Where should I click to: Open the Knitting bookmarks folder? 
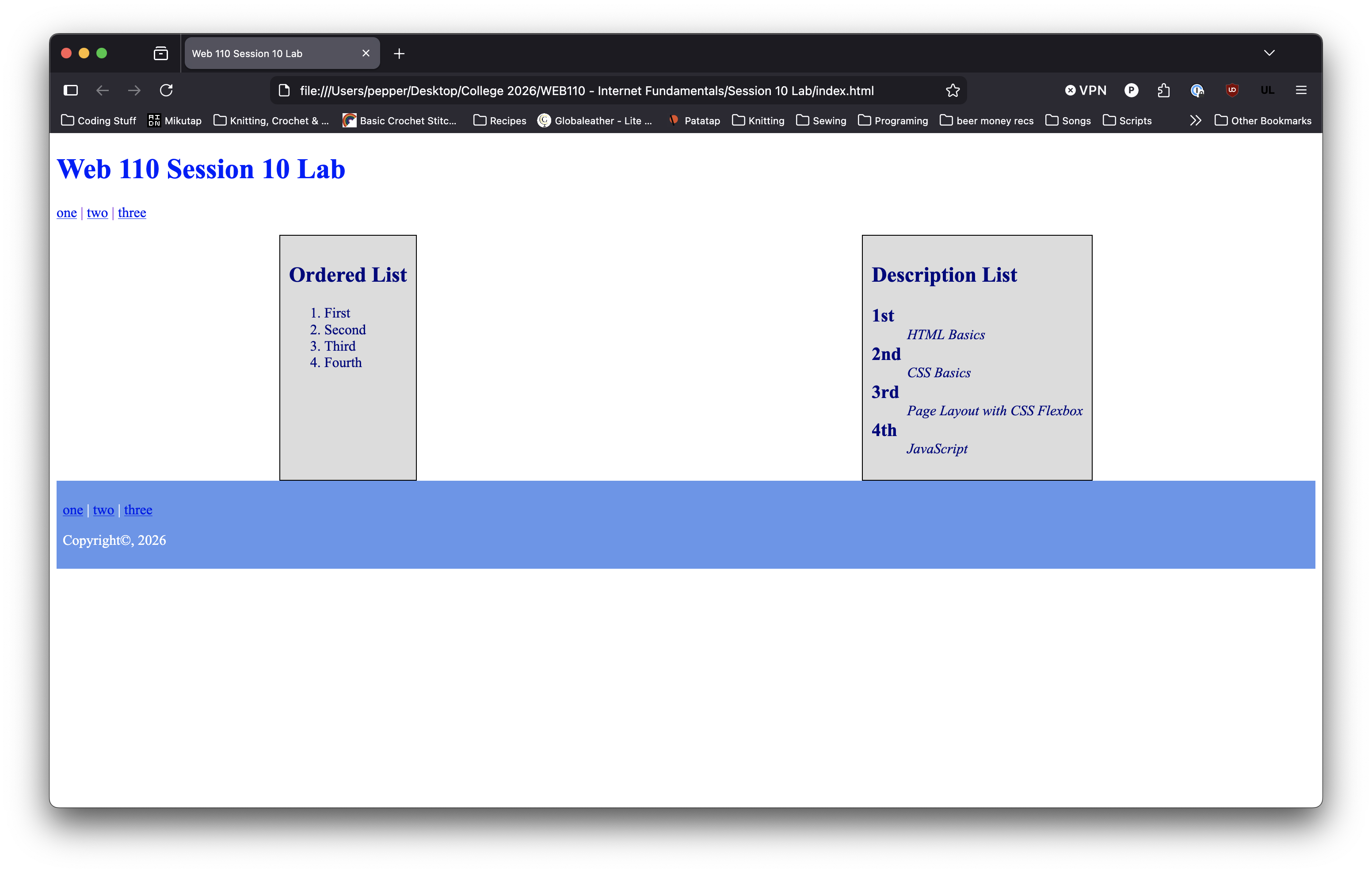tap(758, 120)
